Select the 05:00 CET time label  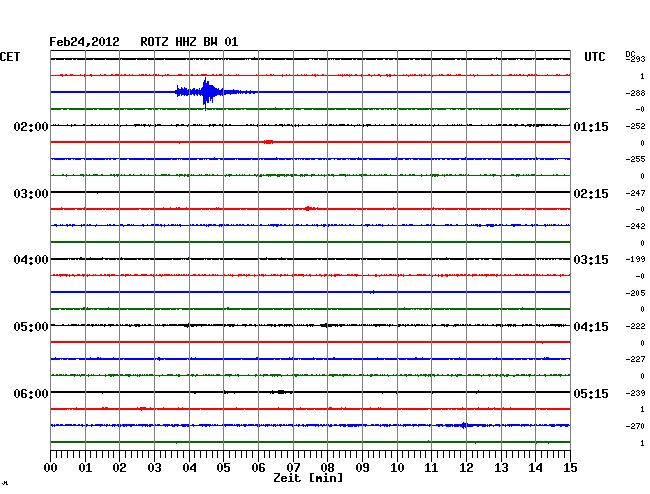click(x=31, y=327)
